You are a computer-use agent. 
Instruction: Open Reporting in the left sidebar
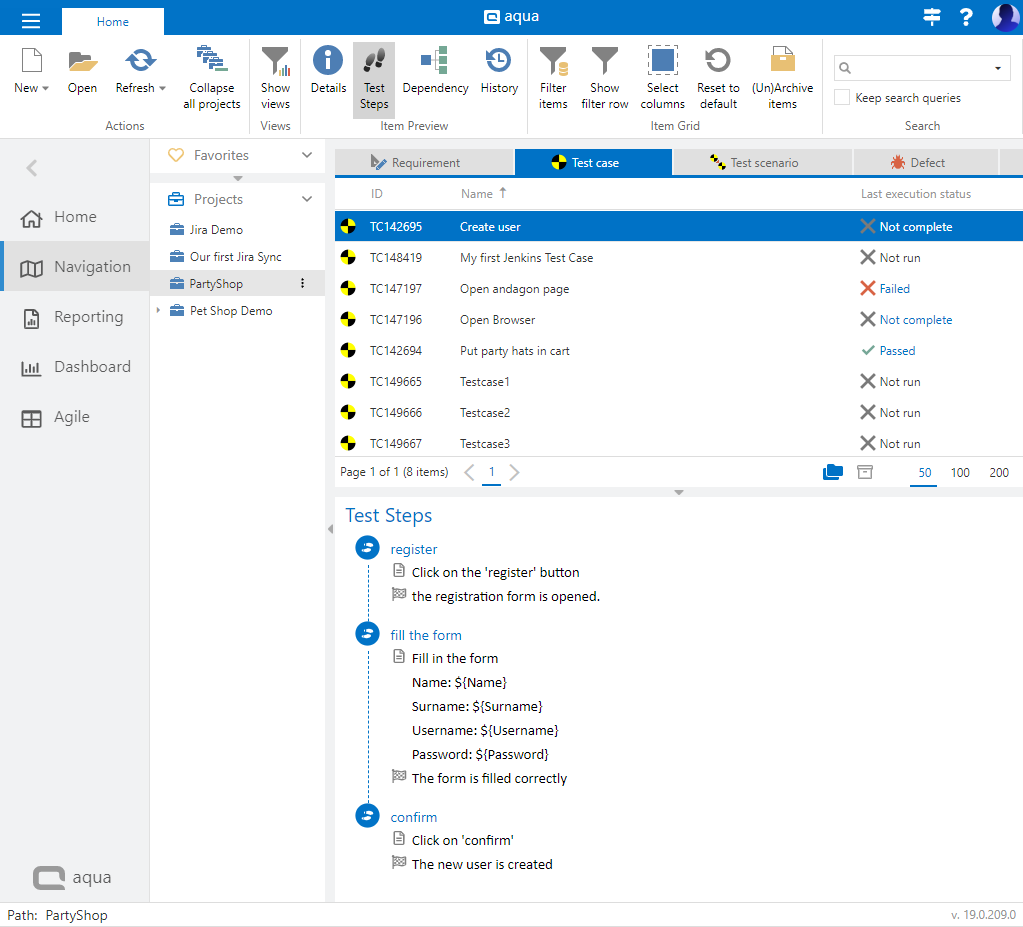tap(88, 317)
